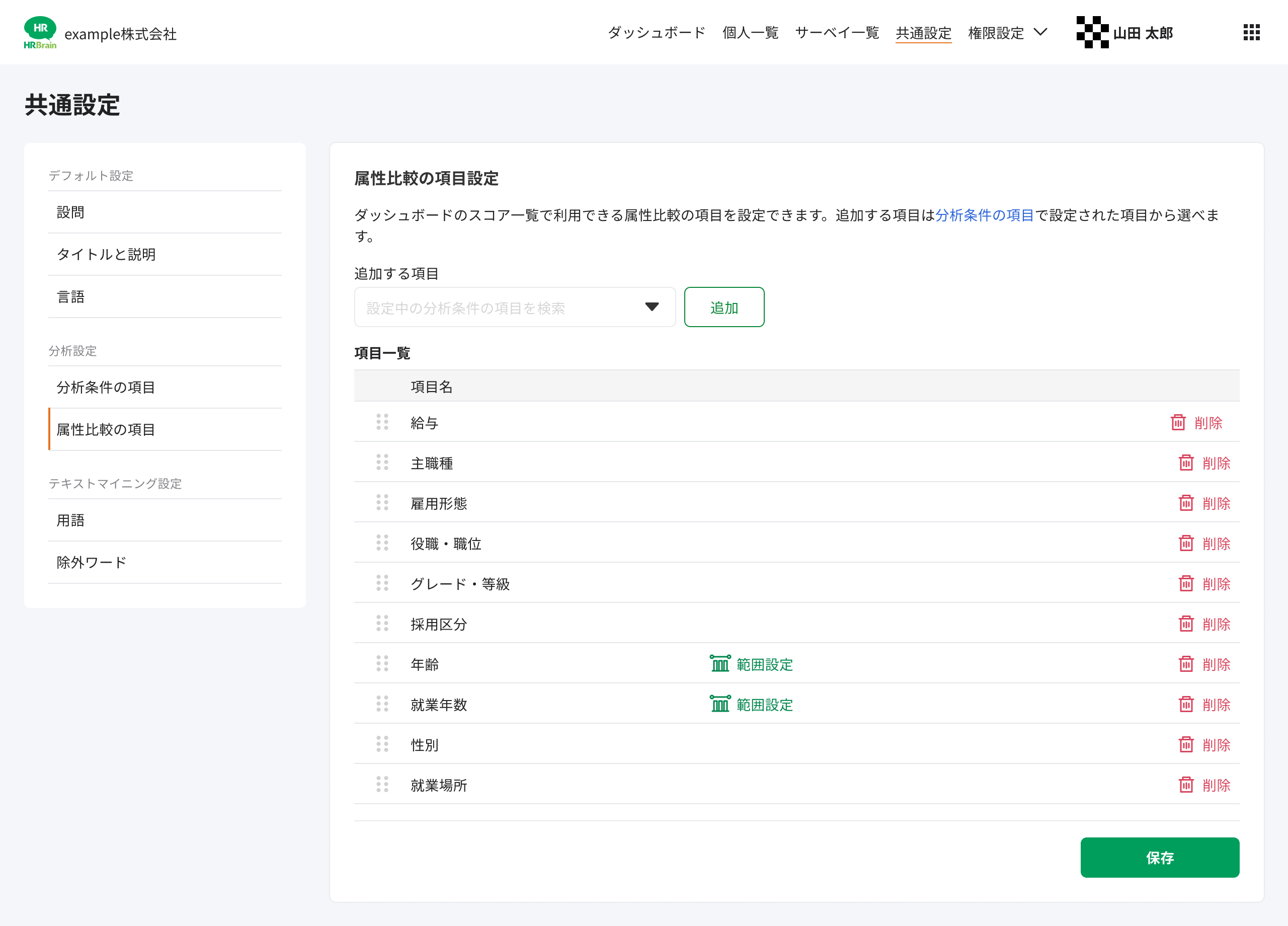Open 個人一覧 in the top navigation
Image resolution: width=1288 pixels, height=926 pixels.
(x=750, y=32)
